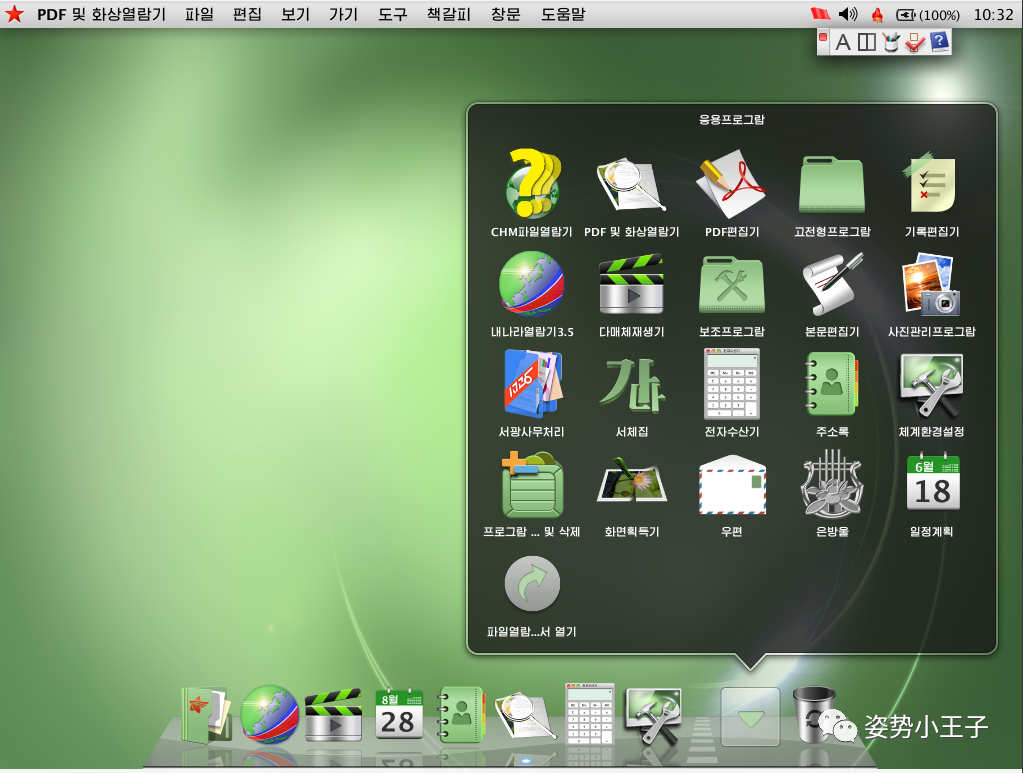Open the 도구 menu
The image size is (1023, 773).
393,14
